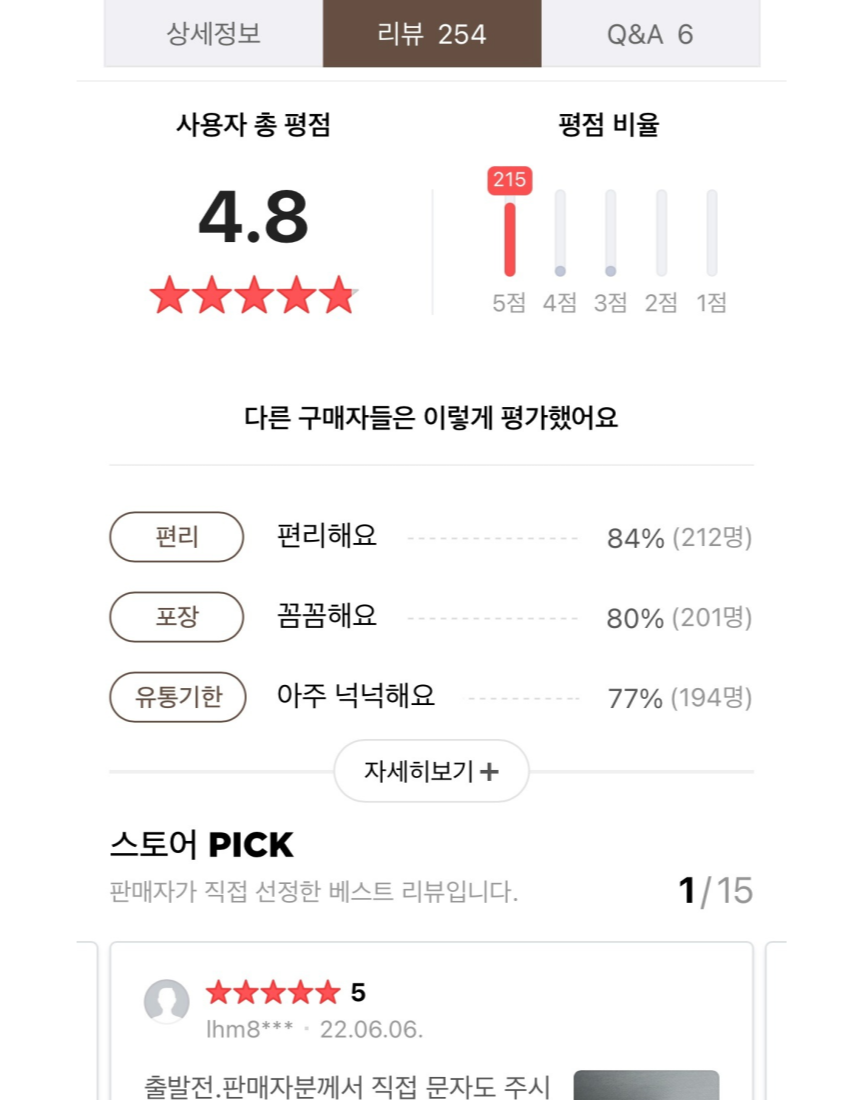Image resolution: width=860 pixels, height=1100 pixels.
Task: Click the 3점 rating bar
Action: (x=610, y=234)
